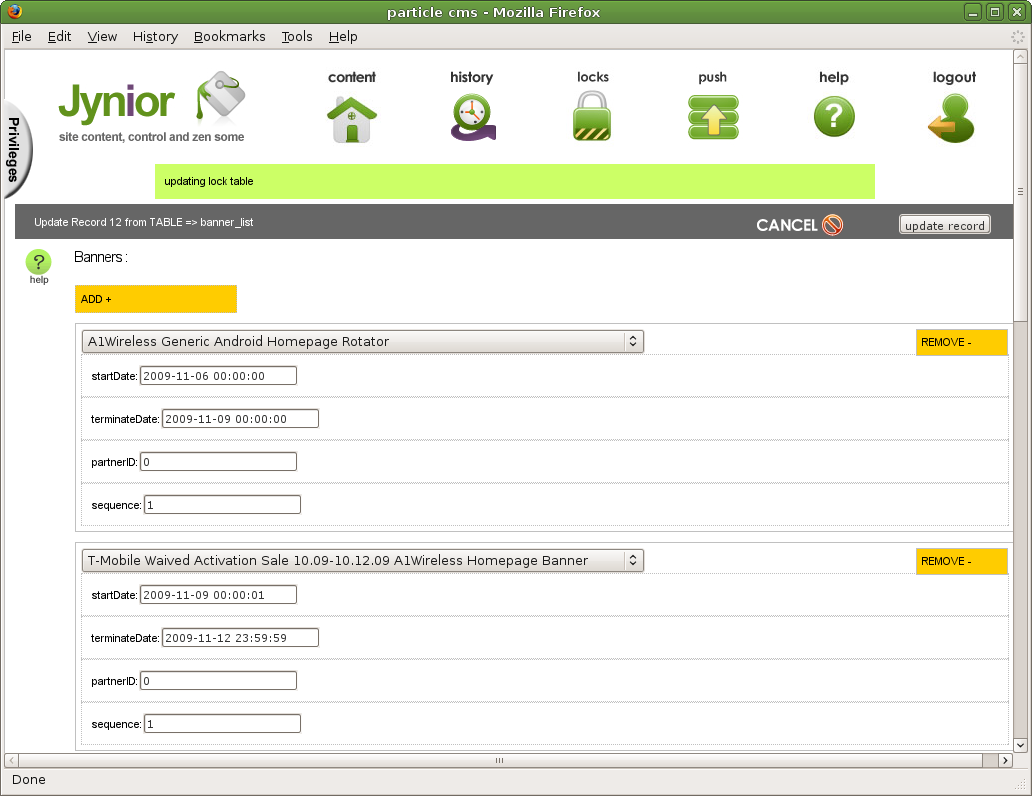The image size is (1032, 796).
Task: Open the help question mark icon in navigation
Action: pos(834,117)
